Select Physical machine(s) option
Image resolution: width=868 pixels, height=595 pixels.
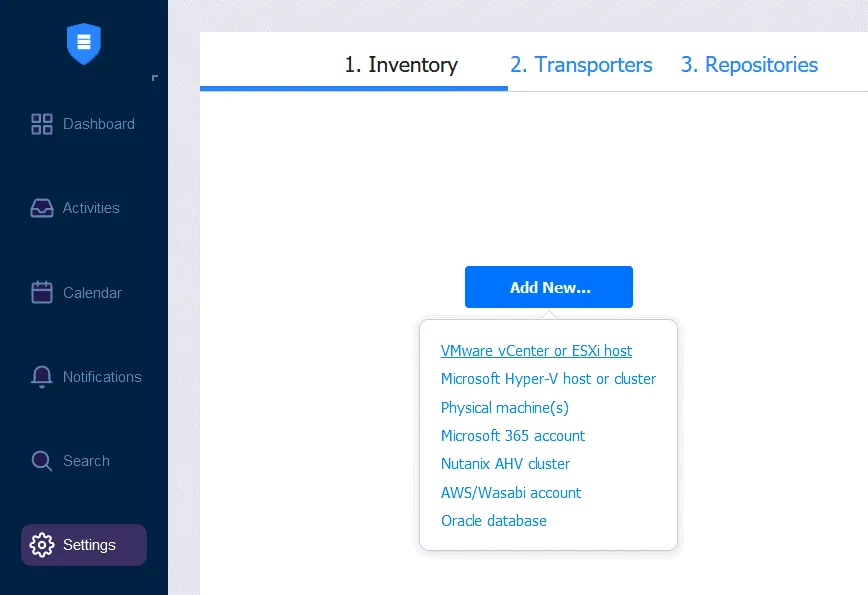[505, 408]
